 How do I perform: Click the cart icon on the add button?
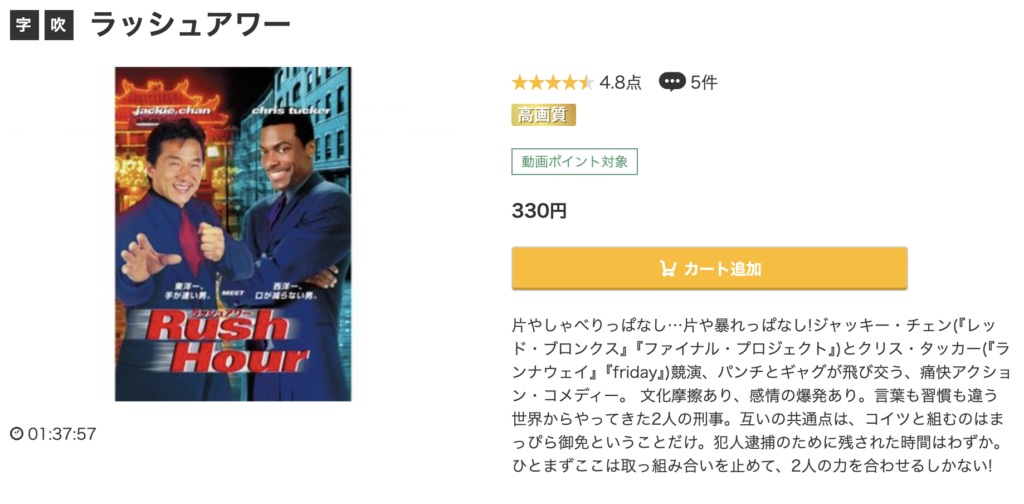667,269
